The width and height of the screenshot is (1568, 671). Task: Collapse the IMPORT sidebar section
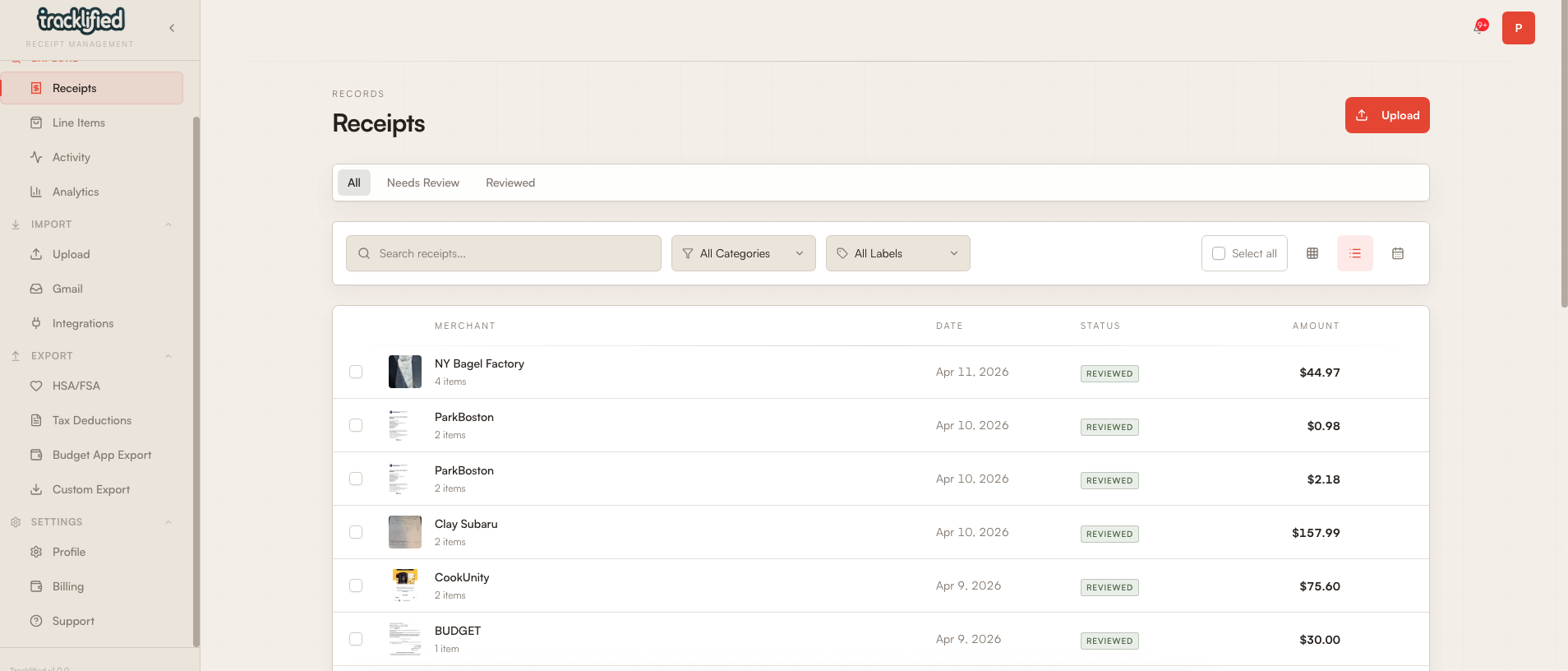point(168,224)
